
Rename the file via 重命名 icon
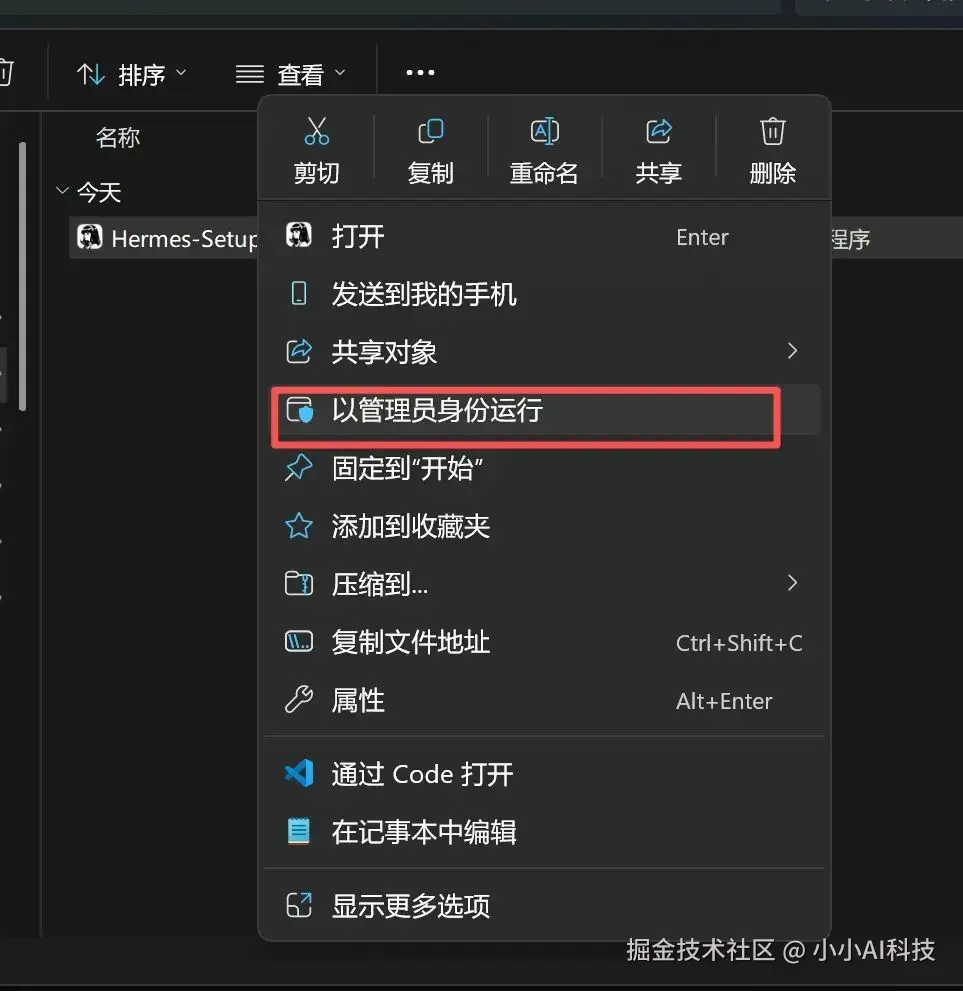click(544, 151)
